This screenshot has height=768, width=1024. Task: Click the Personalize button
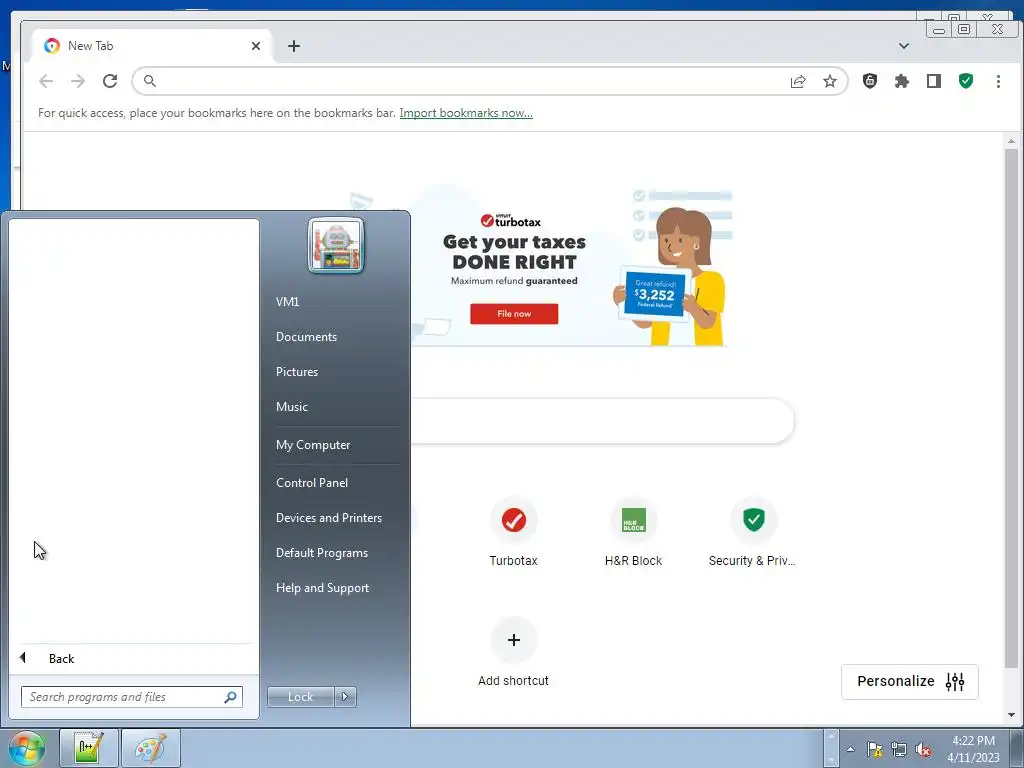tap(910, 682)
